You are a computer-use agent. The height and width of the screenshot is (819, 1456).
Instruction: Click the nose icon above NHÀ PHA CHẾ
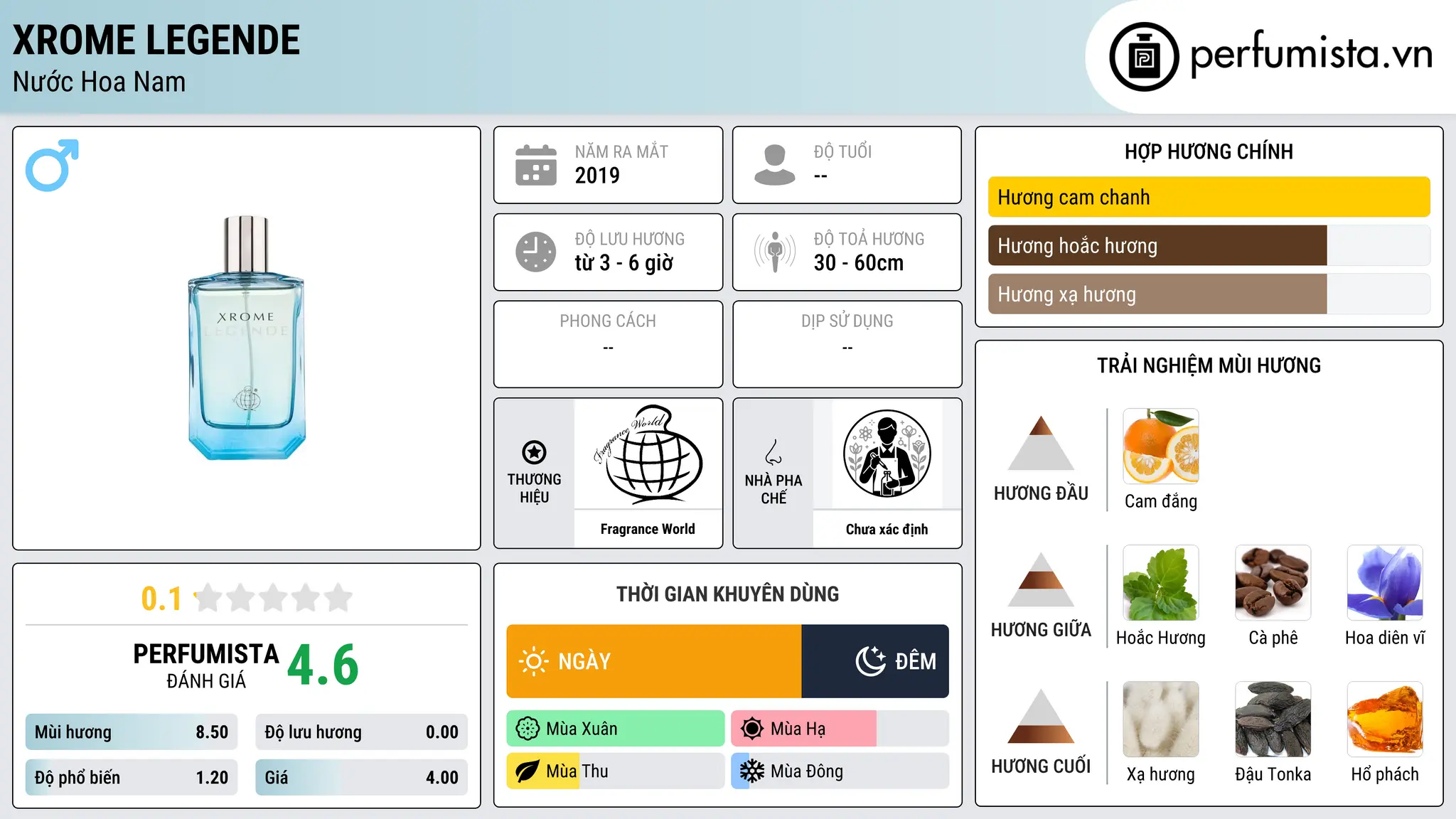[x=773, y=452]
